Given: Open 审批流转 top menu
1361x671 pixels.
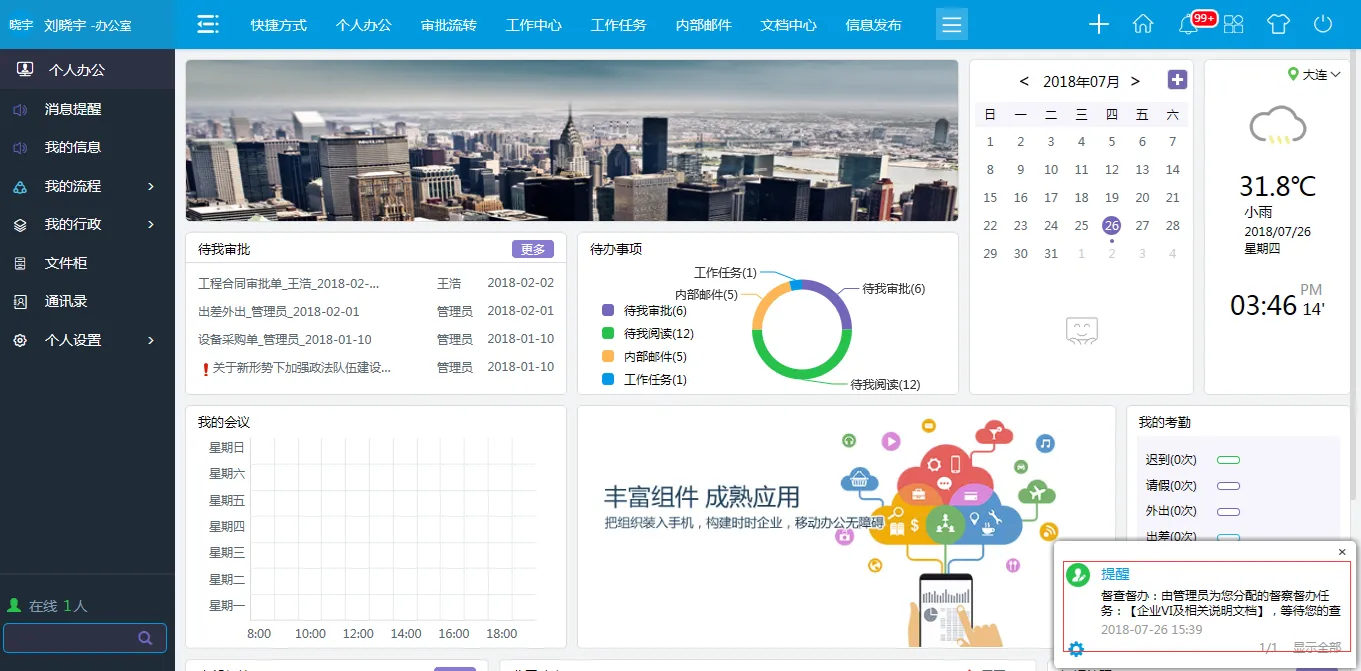Looking at the screenshot, I should coord(448,25).
